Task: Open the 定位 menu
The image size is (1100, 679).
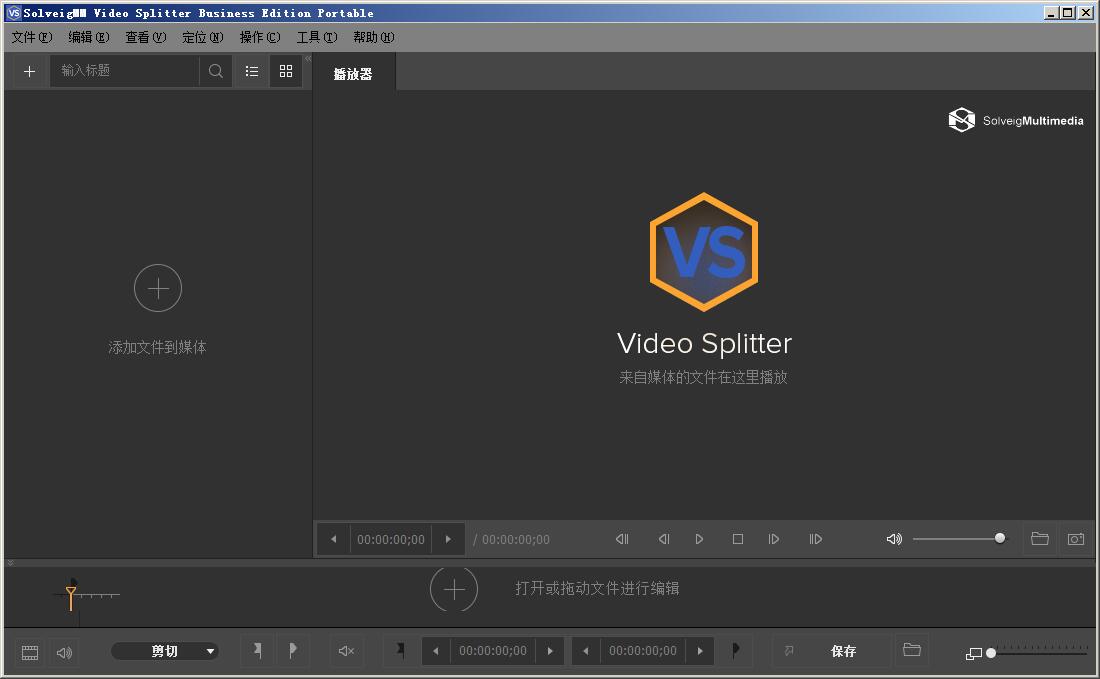Action: [202, 37]
